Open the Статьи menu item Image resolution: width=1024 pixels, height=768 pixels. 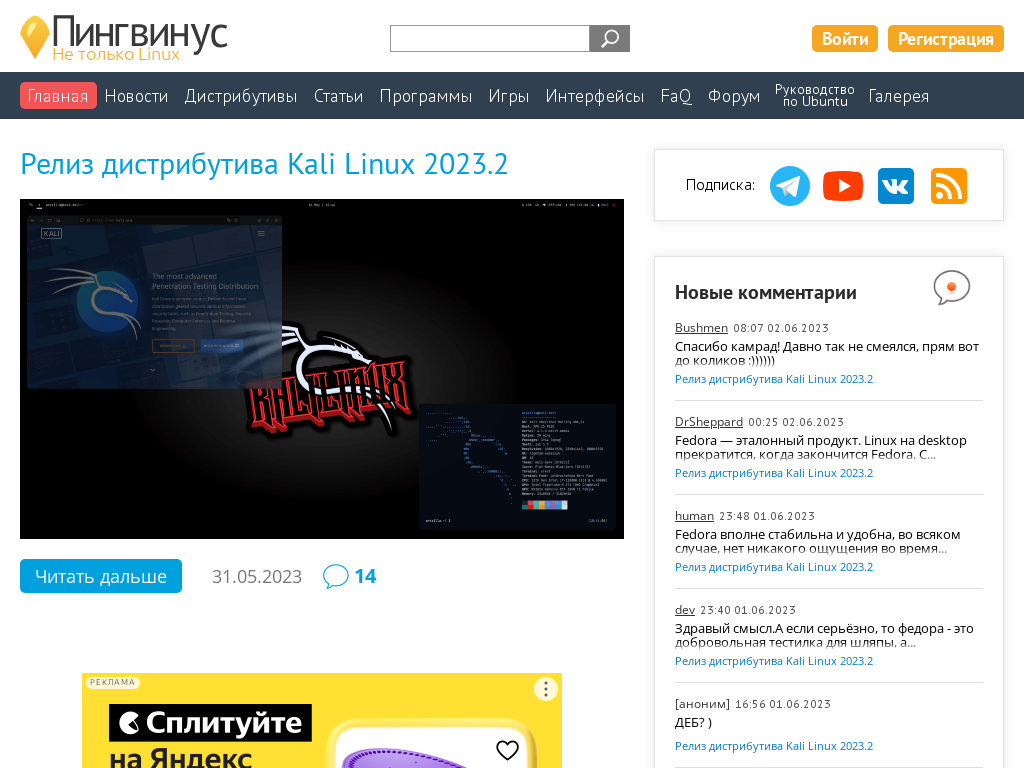coord(338,96)
